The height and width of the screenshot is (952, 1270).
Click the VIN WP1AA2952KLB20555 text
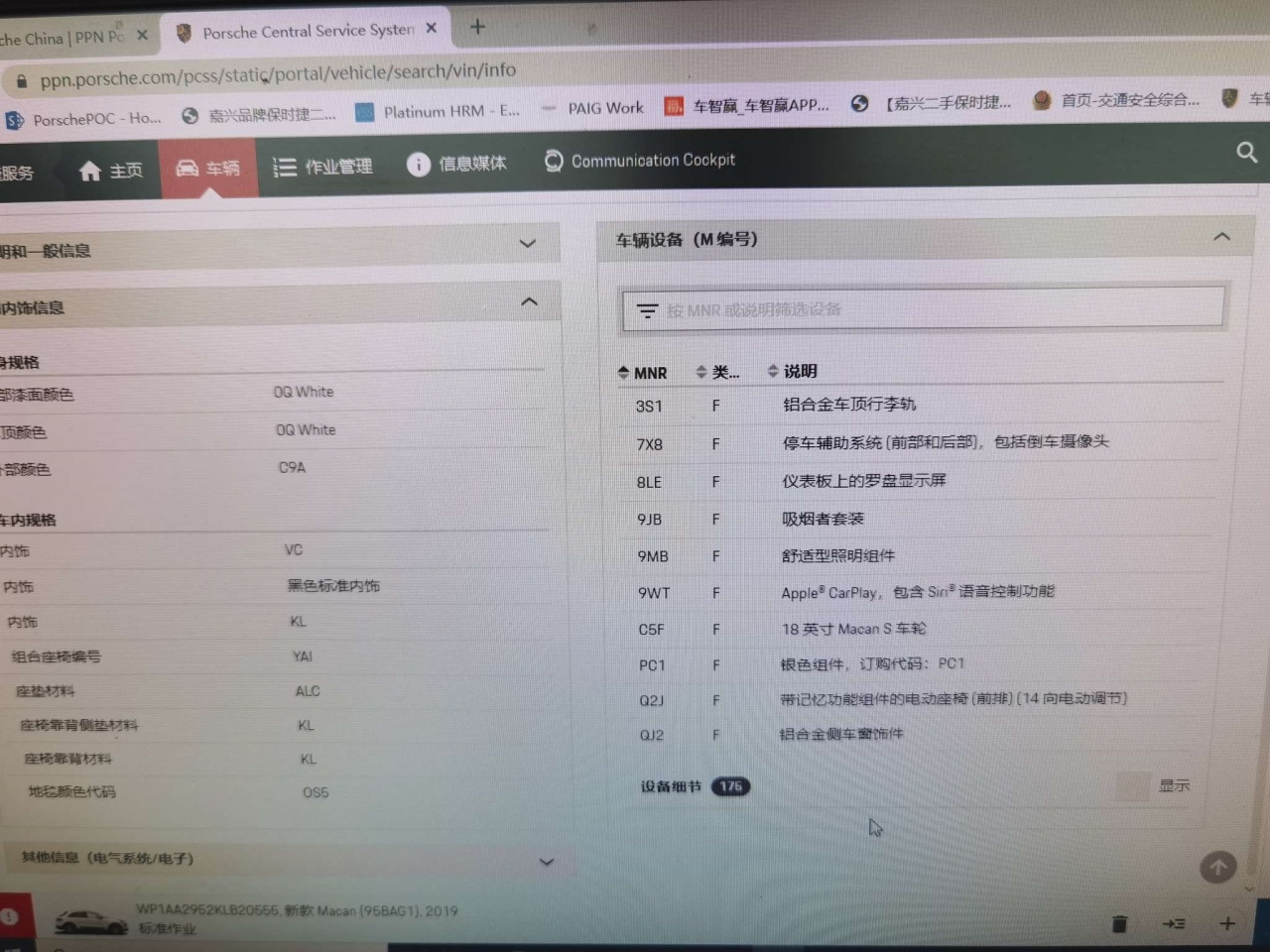208,910
